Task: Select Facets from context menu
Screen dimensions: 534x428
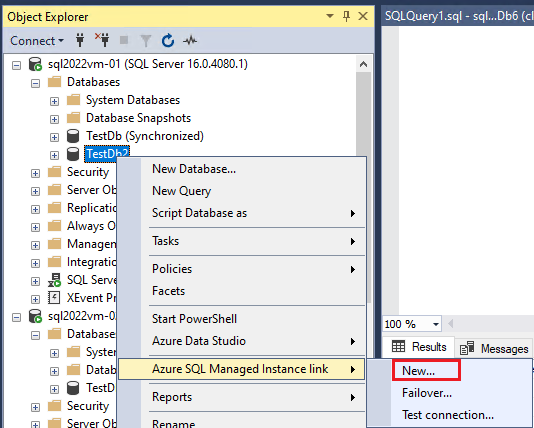Action: [241, 291]
